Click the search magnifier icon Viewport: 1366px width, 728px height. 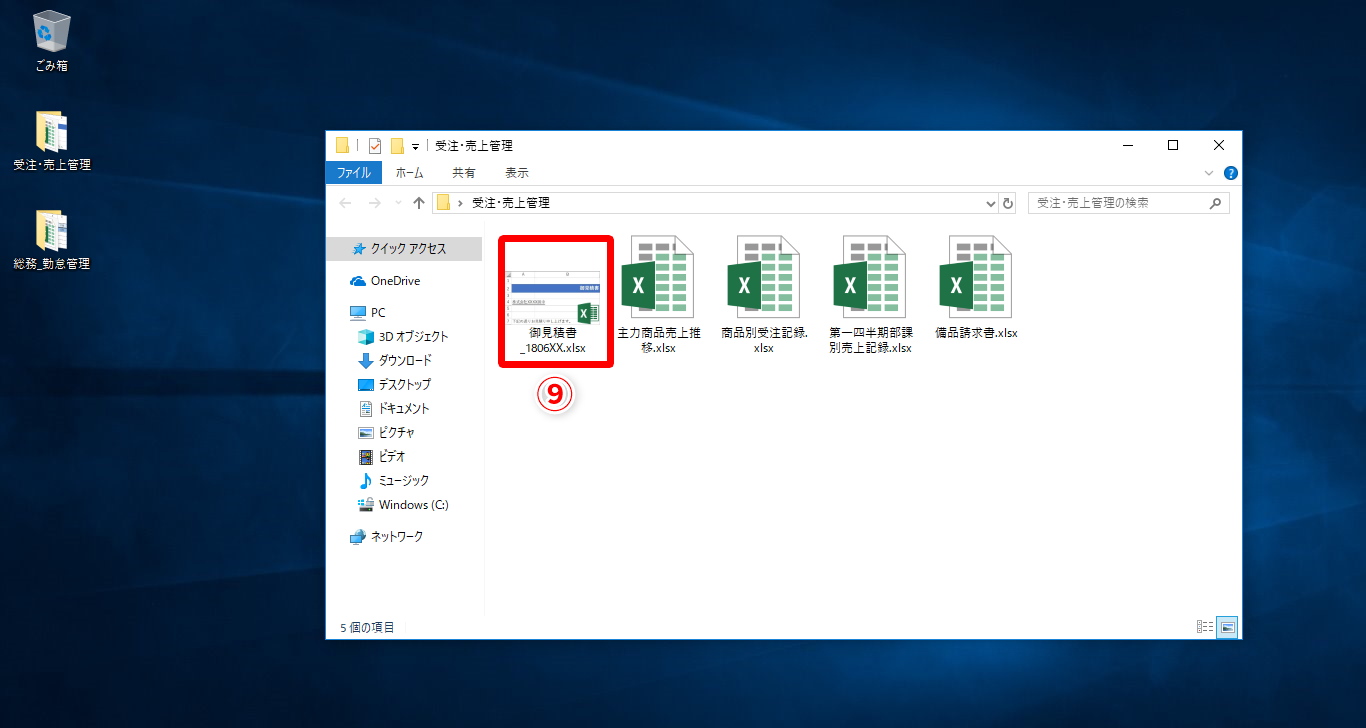1215,203
